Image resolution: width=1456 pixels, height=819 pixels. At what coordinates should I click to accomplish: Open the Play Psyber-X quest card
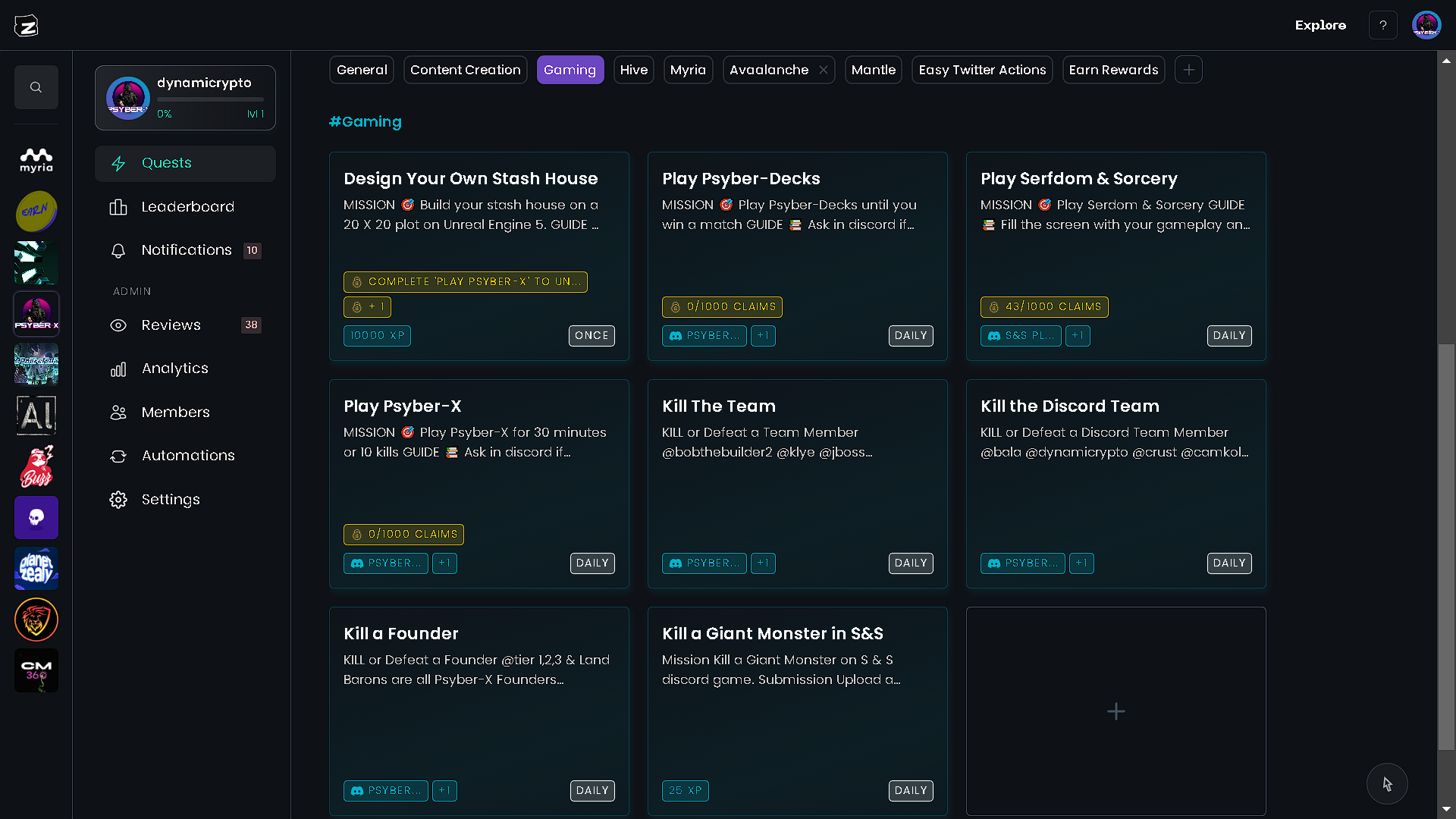(x=479, y=484)
